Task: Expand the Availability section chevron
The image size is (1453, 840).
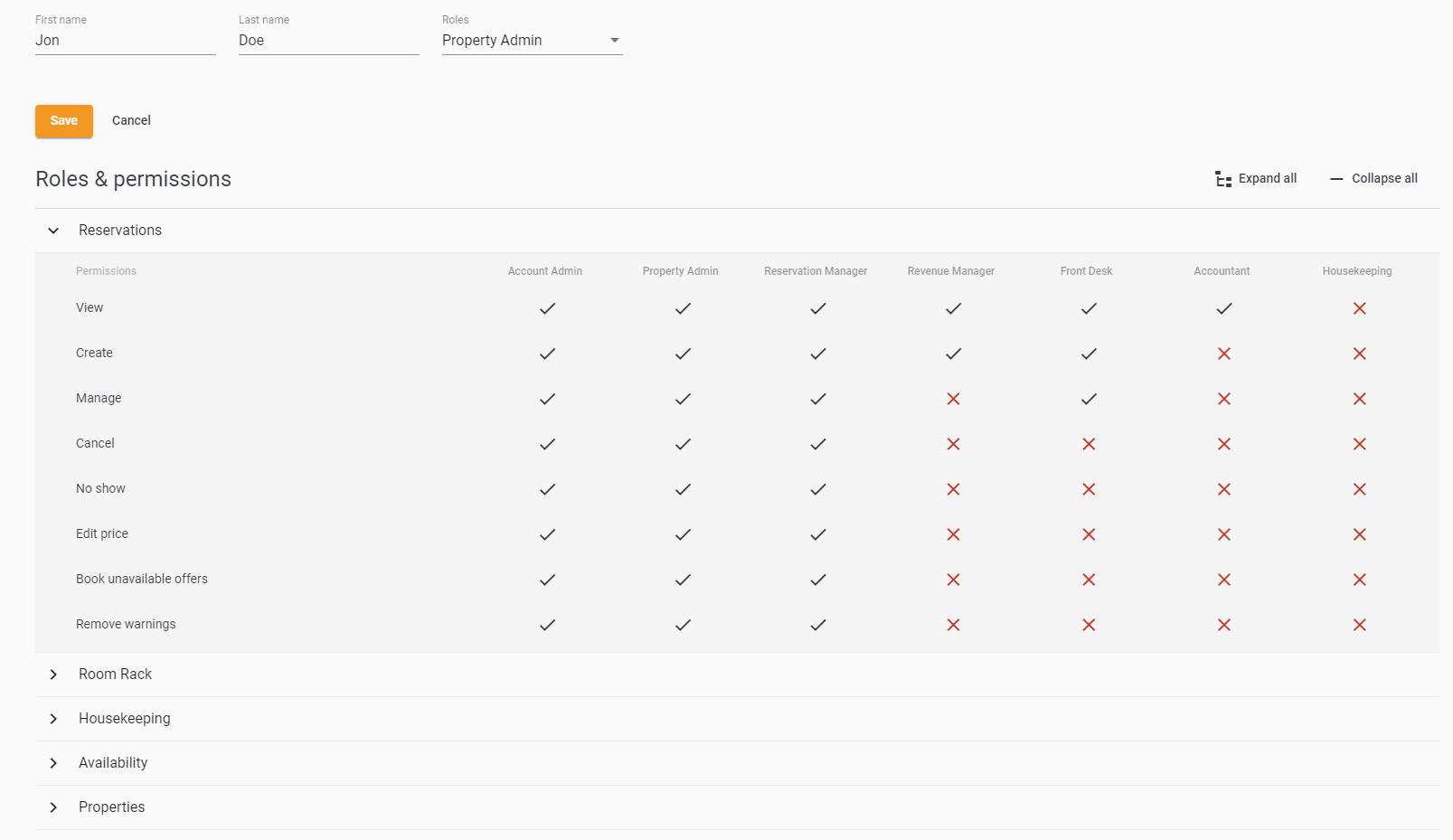Action: pyautogui.click(x=53, y=763)
